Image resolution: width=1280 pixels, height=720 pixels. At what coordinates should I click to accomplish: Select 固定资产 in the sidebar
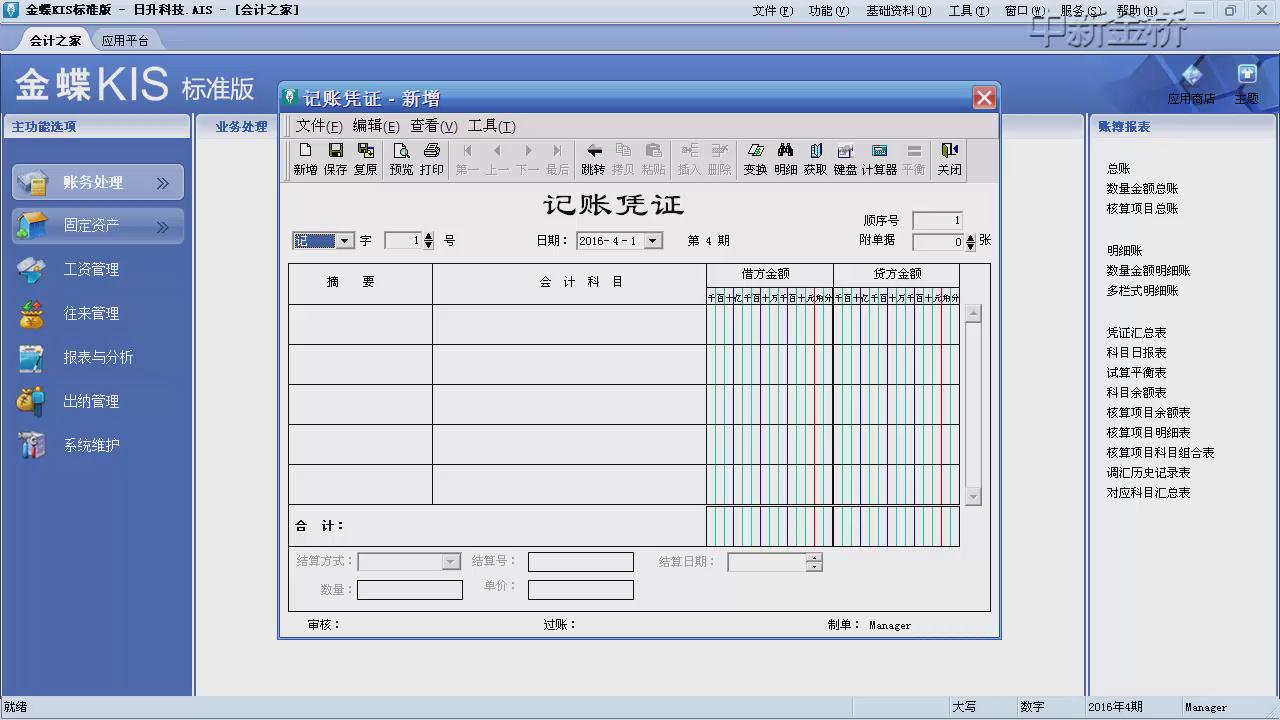(x=98, y=226)
